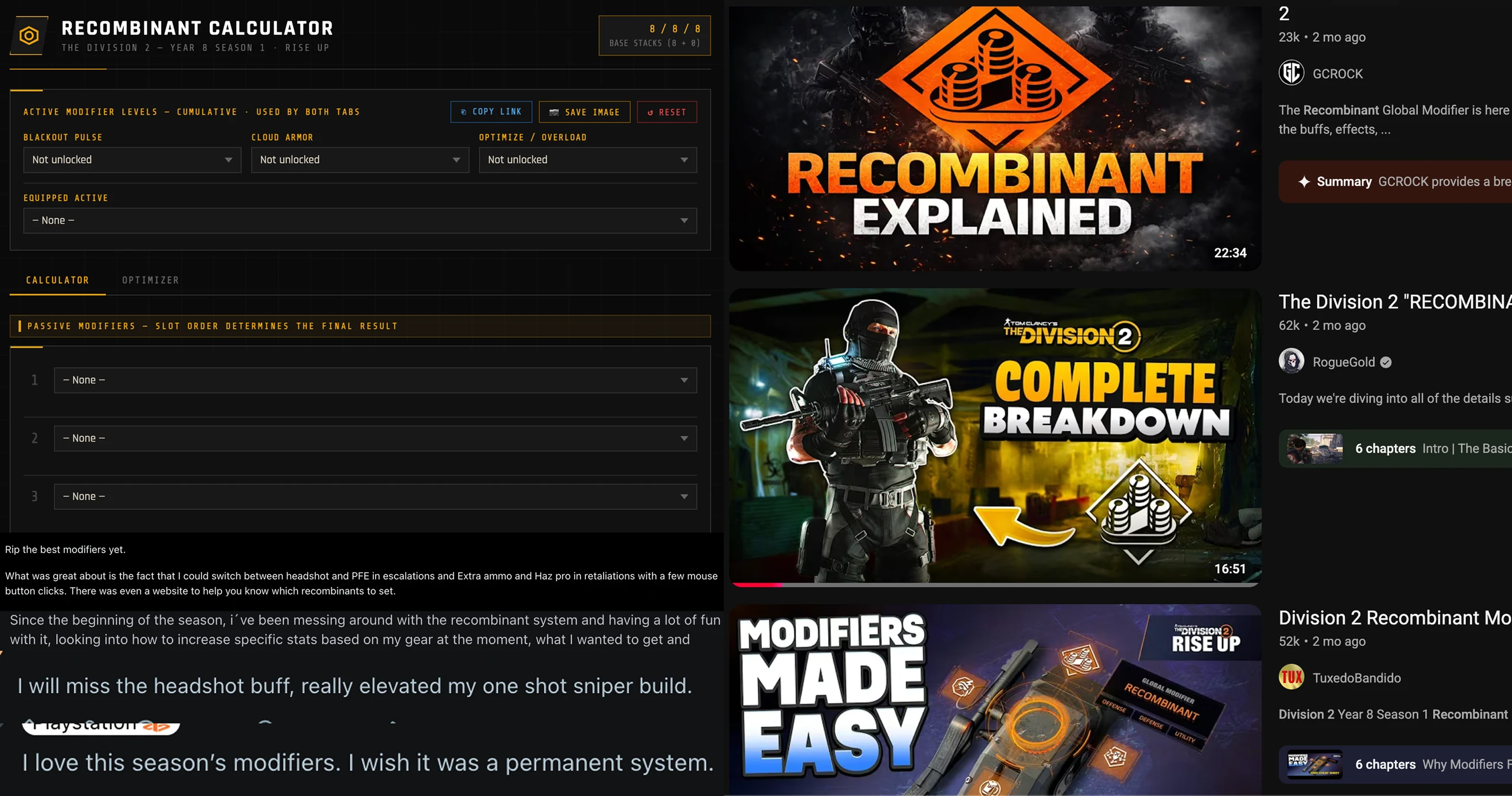Click the Recombinant Calculator hexagon logo icon
Viewport: 1512px width, 796px height.
coord(29,35)
